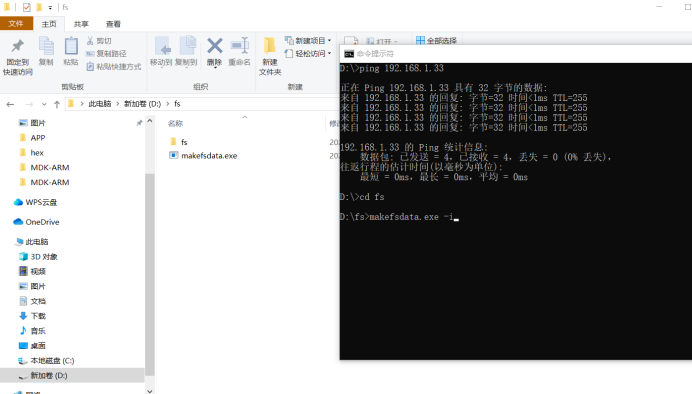Open Videos folder in sidebar
This screenshot has height=394, width=692.
pos(32,271)
